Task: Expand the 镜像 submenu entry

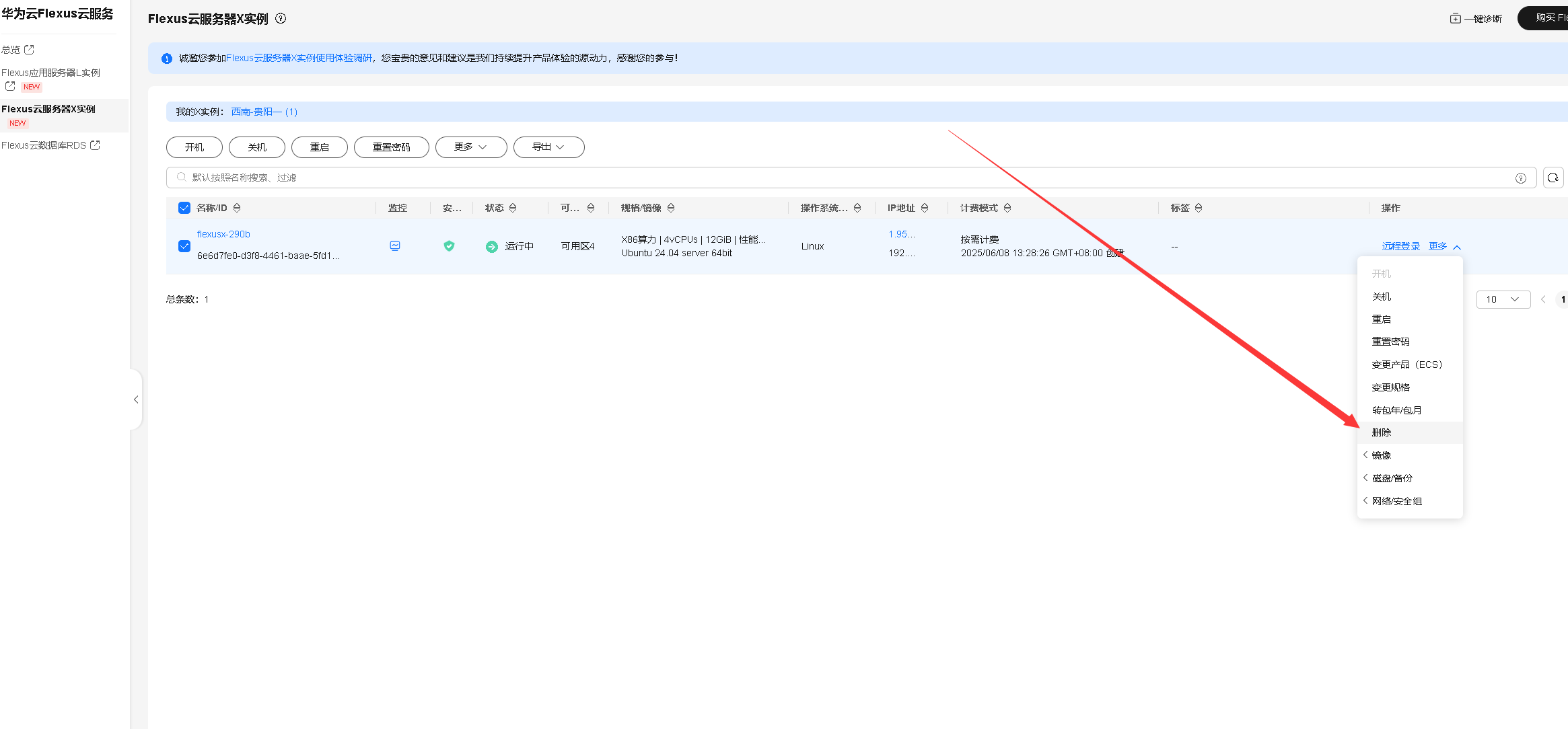Action: click(1382, 455)
